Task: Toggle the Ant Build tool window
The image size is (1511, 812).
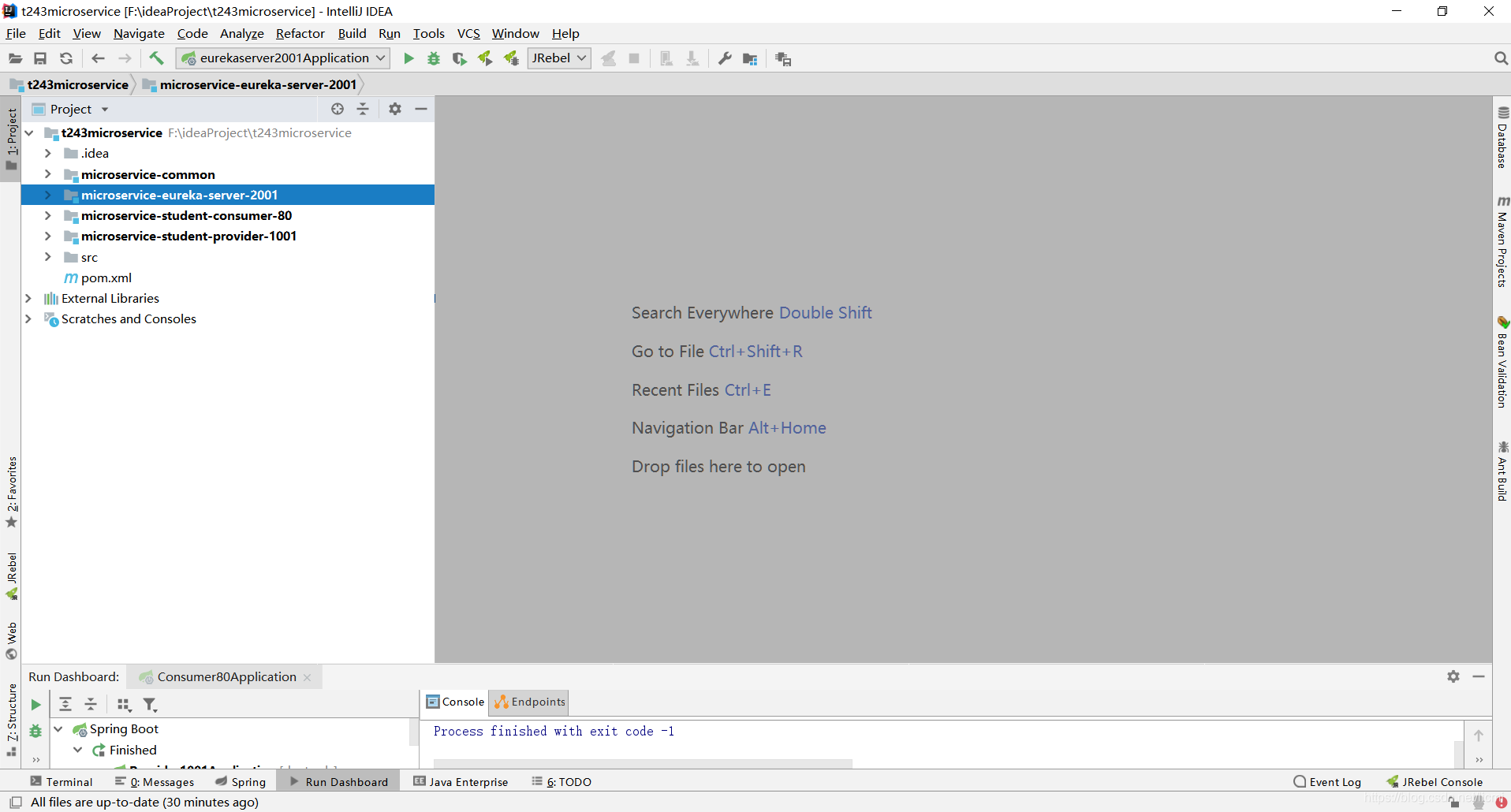Action: point(1502,471)
